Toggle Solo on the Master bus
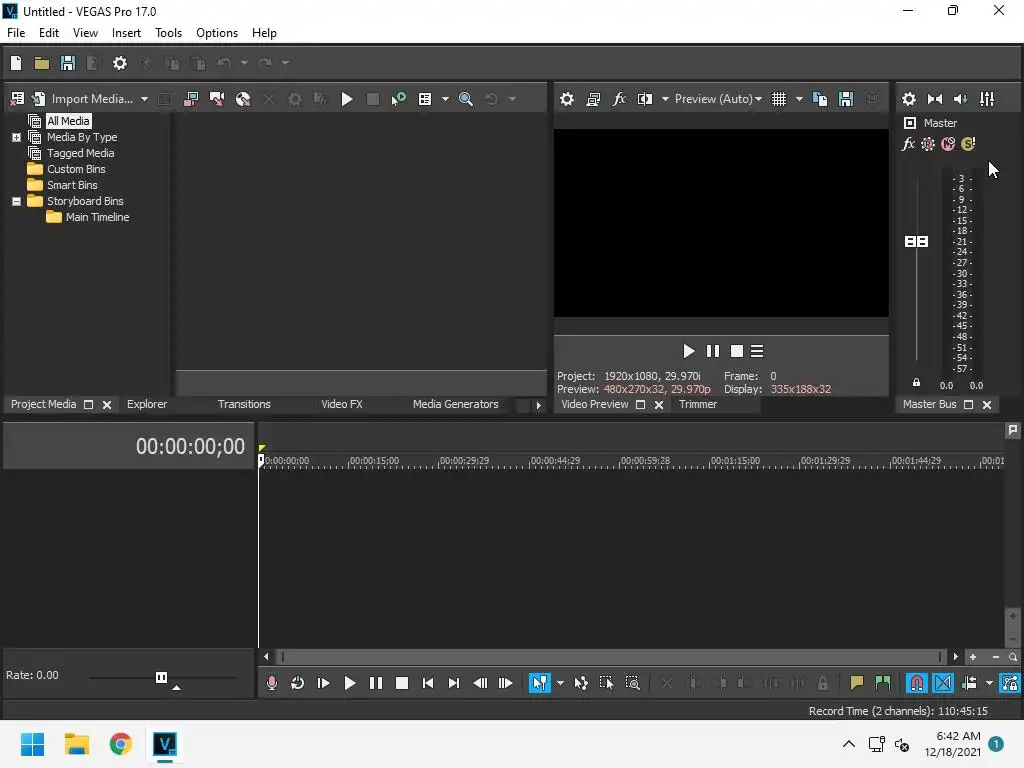The width and height of the screenshot is (1024, 768). click(968, 144)
